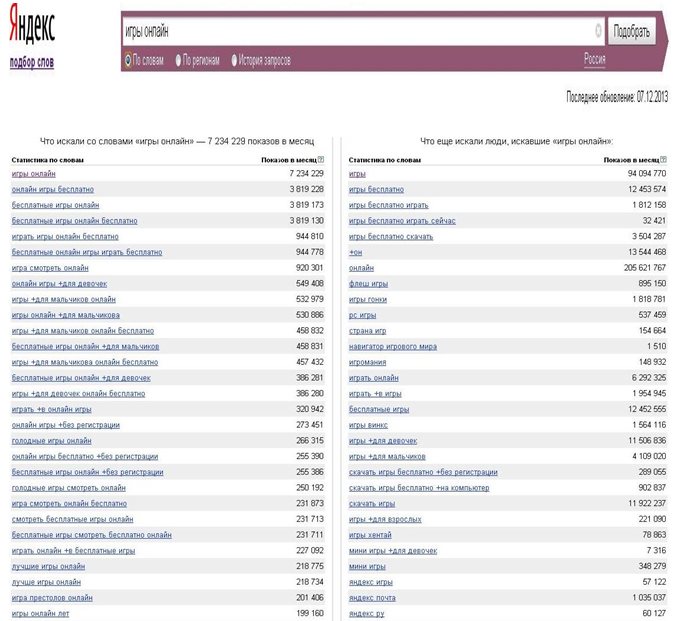Open бесплатные игры онлайн +для мальчиков link
679x621 pixels.
click(85, 346)
